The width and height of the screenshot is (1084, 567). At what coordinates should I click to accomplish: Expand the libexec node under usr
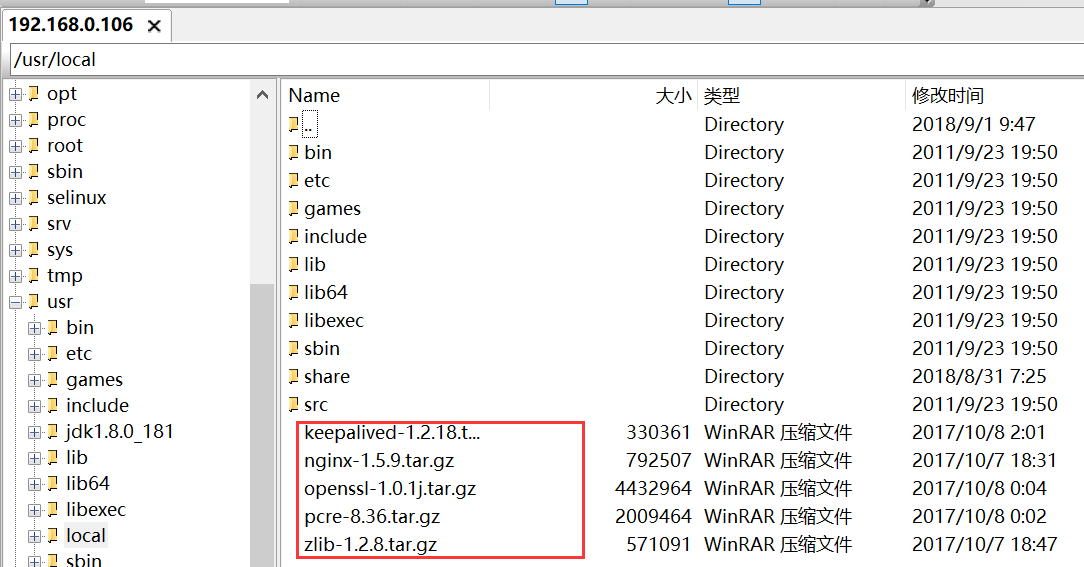[x=35, y=510]
